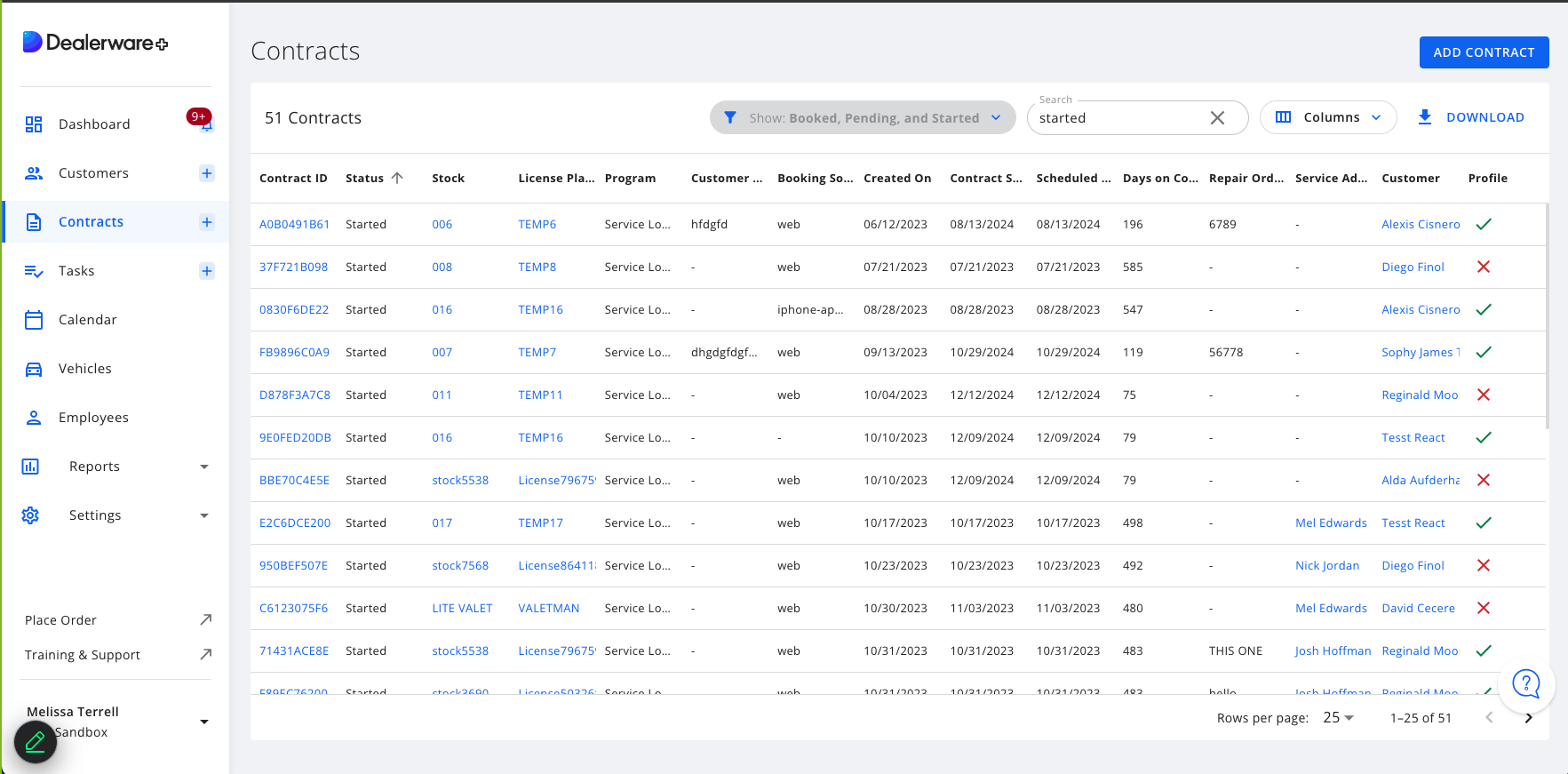Clear the search field with X
The width and height of the screenshot is (1568, 774).
[1217, 118]
